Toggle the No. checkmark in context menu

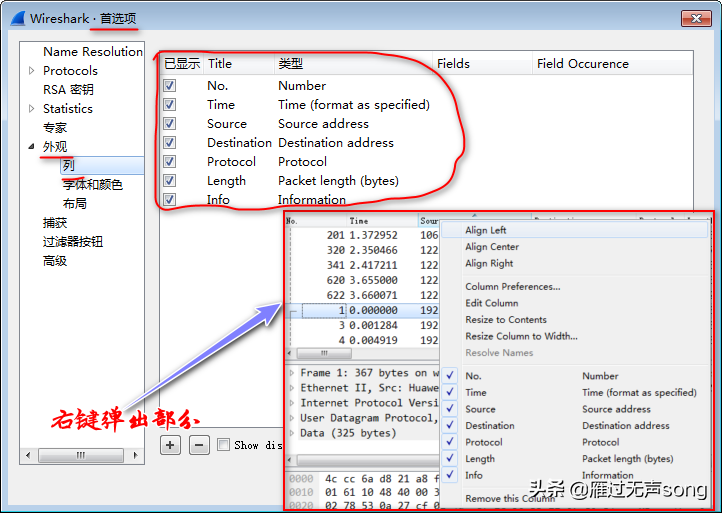450,376
